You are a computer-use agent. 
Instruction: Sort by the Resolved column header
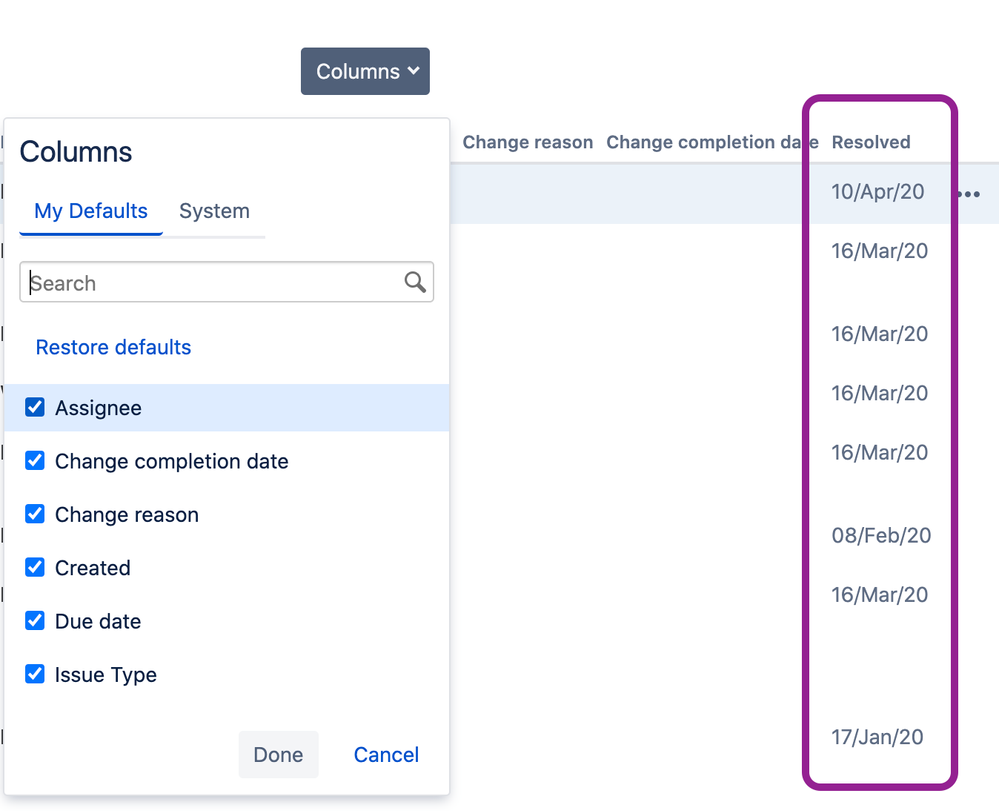871,142
